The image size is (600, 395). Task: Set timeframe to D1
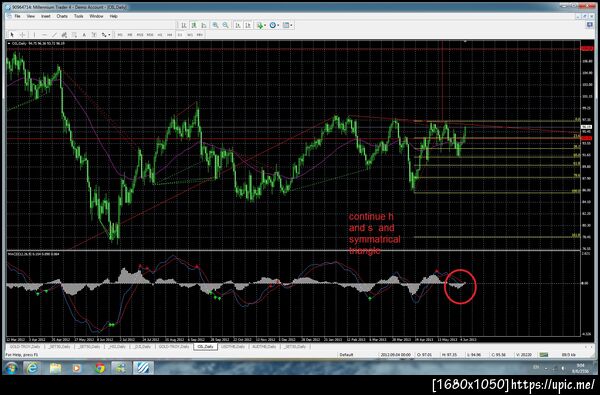coord(180,35)
